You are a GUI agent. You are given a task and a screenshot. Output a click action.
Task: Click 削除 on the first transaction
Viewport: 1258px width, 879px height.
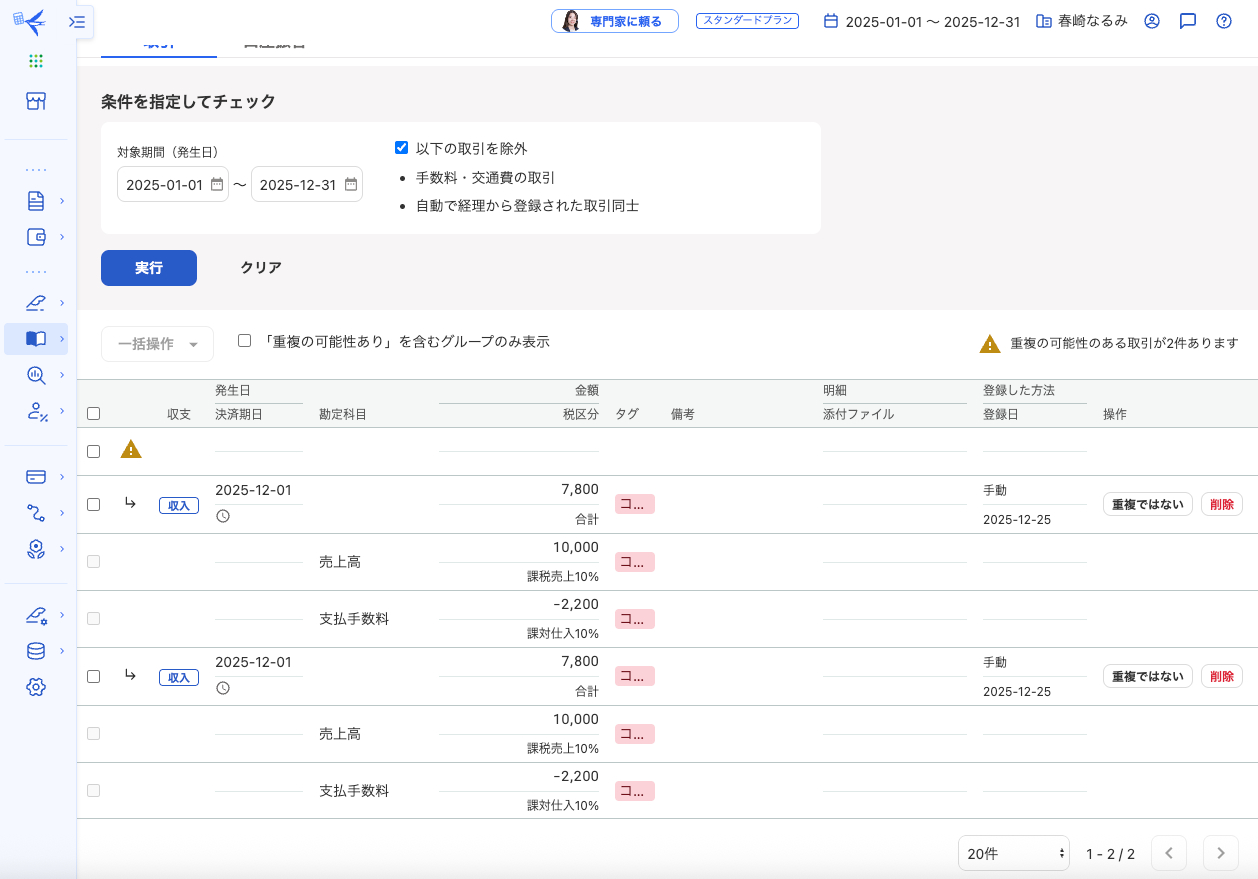(x=1221, y=505)
